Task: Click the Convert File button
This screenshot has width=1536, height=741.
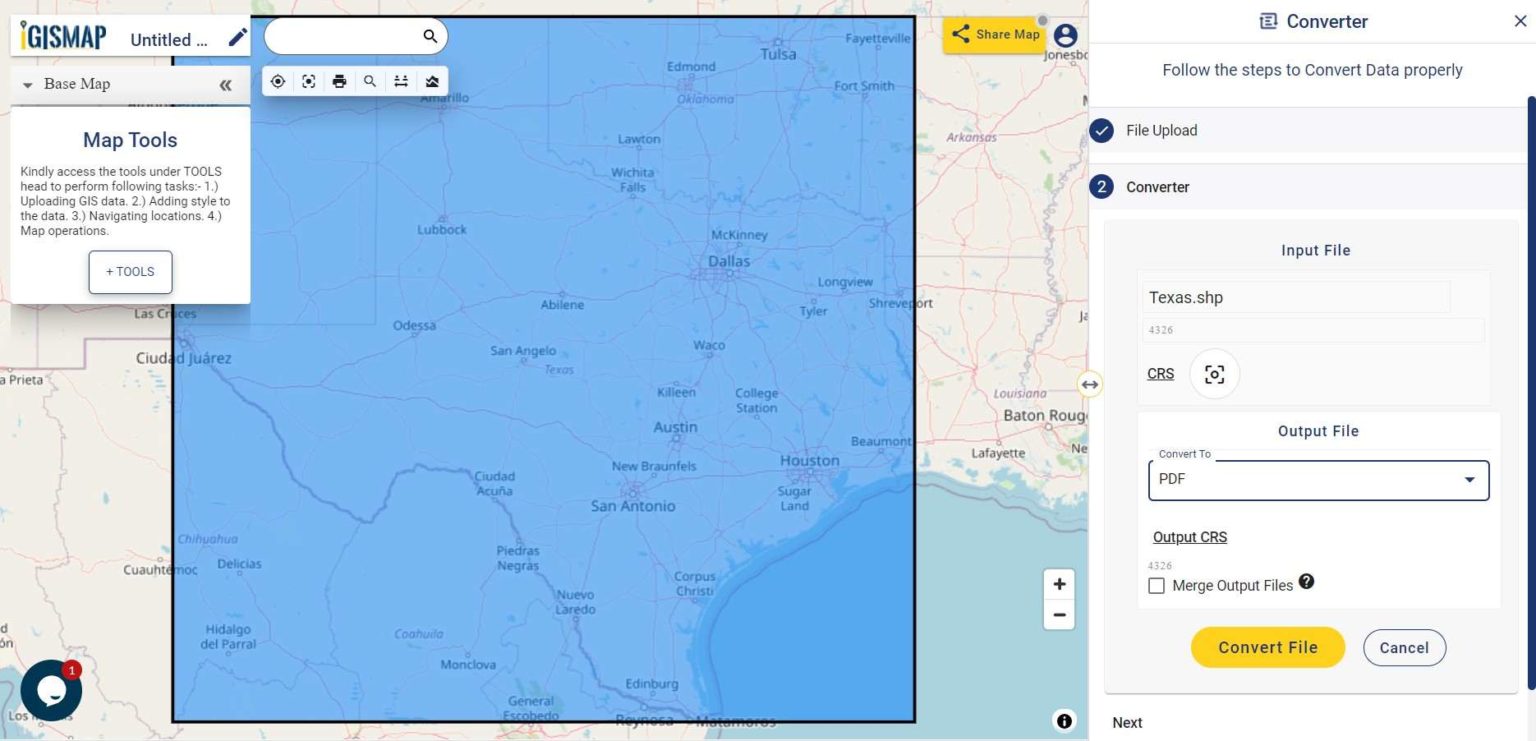Action: click(x=1267, y=648)
